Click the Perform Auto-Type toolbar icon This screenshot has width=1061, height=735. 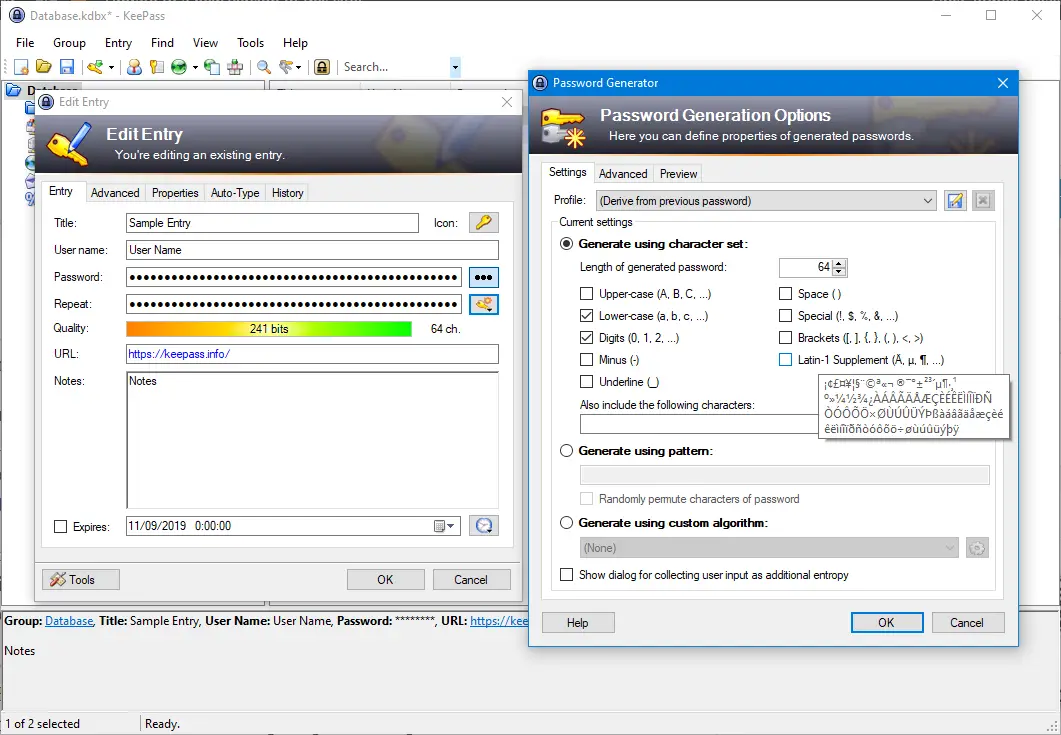[x=235, y=66]
